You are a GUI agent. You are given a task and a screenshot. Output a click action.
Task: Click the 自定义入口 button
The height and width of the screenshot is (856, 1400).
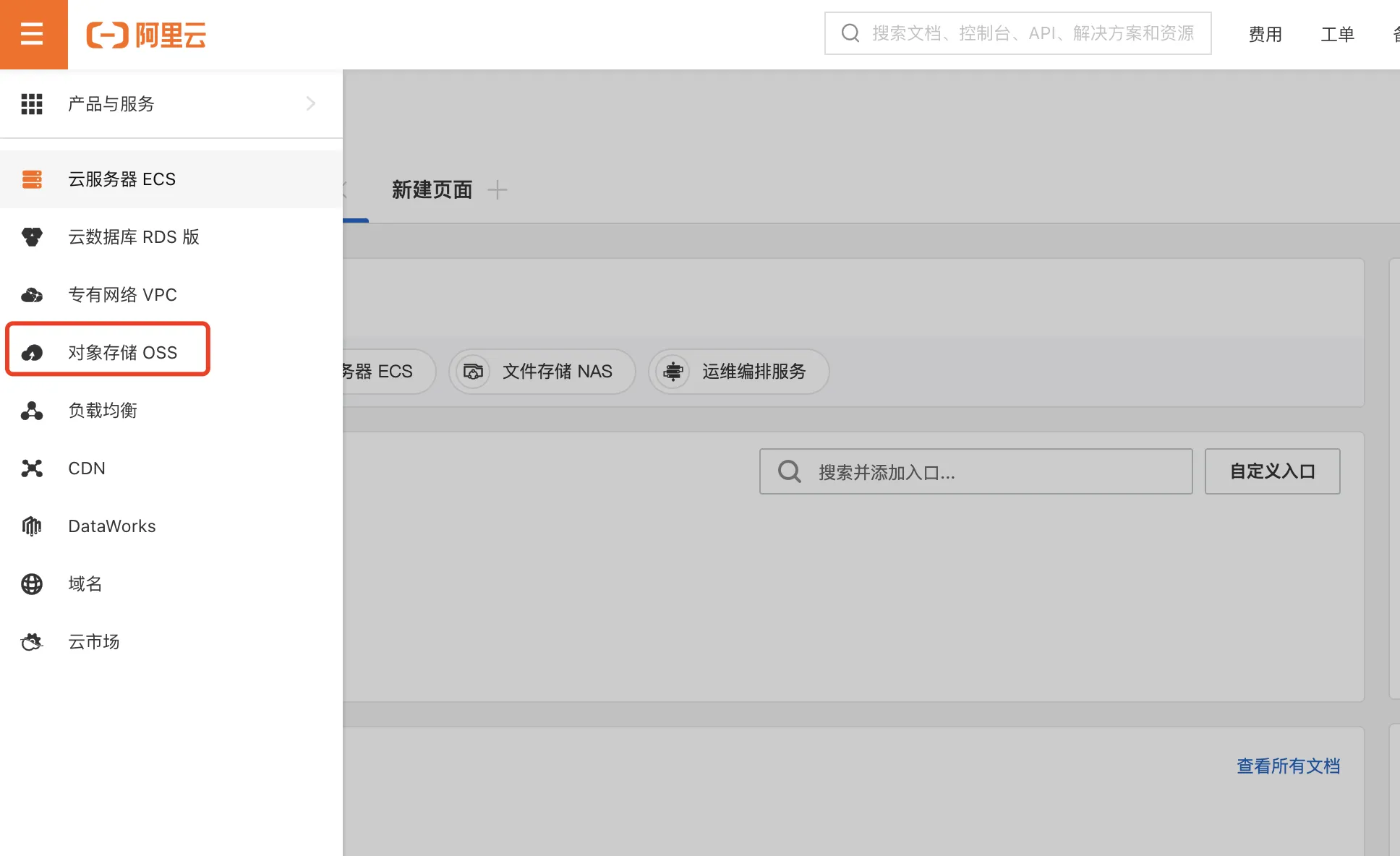(x=1272, y=471)
